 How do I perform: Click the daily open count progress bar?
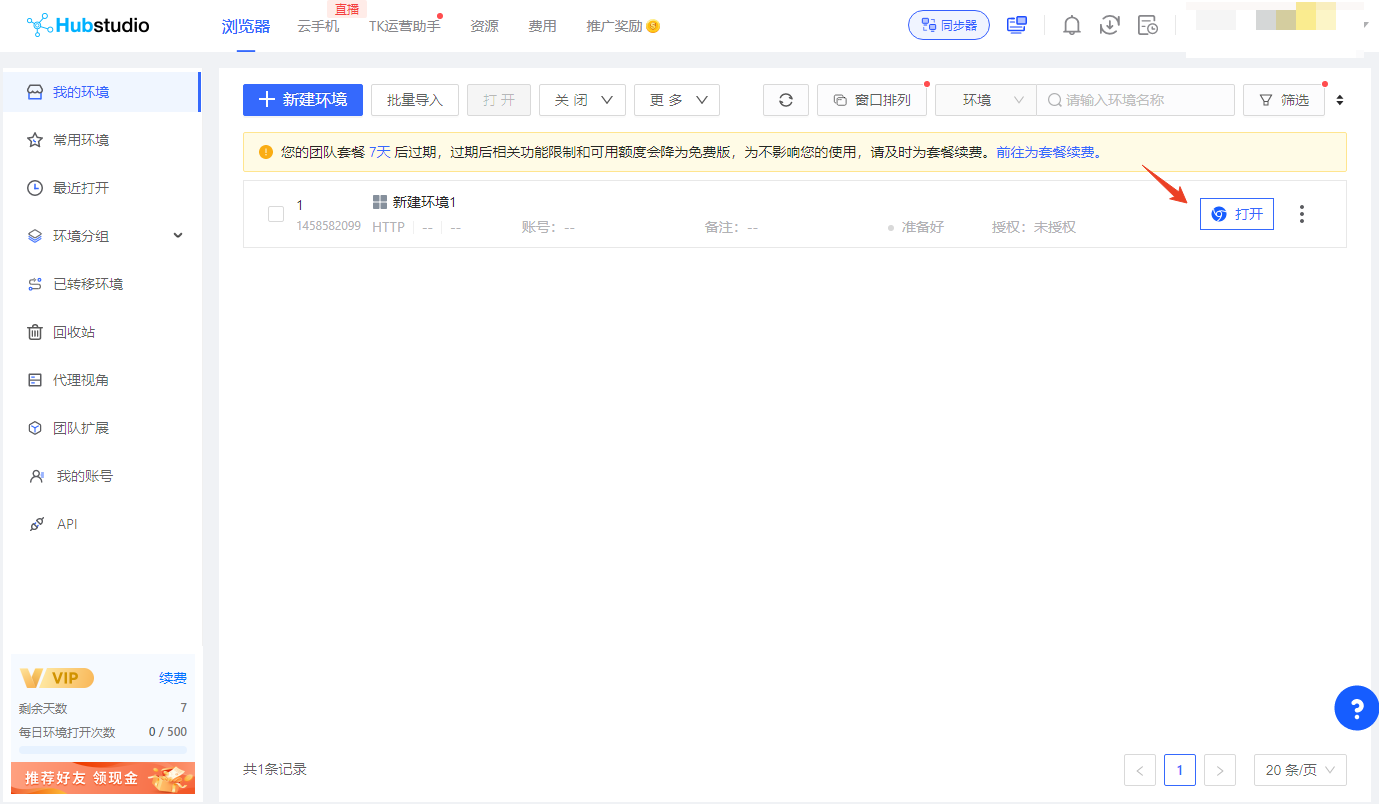point(103,749)
